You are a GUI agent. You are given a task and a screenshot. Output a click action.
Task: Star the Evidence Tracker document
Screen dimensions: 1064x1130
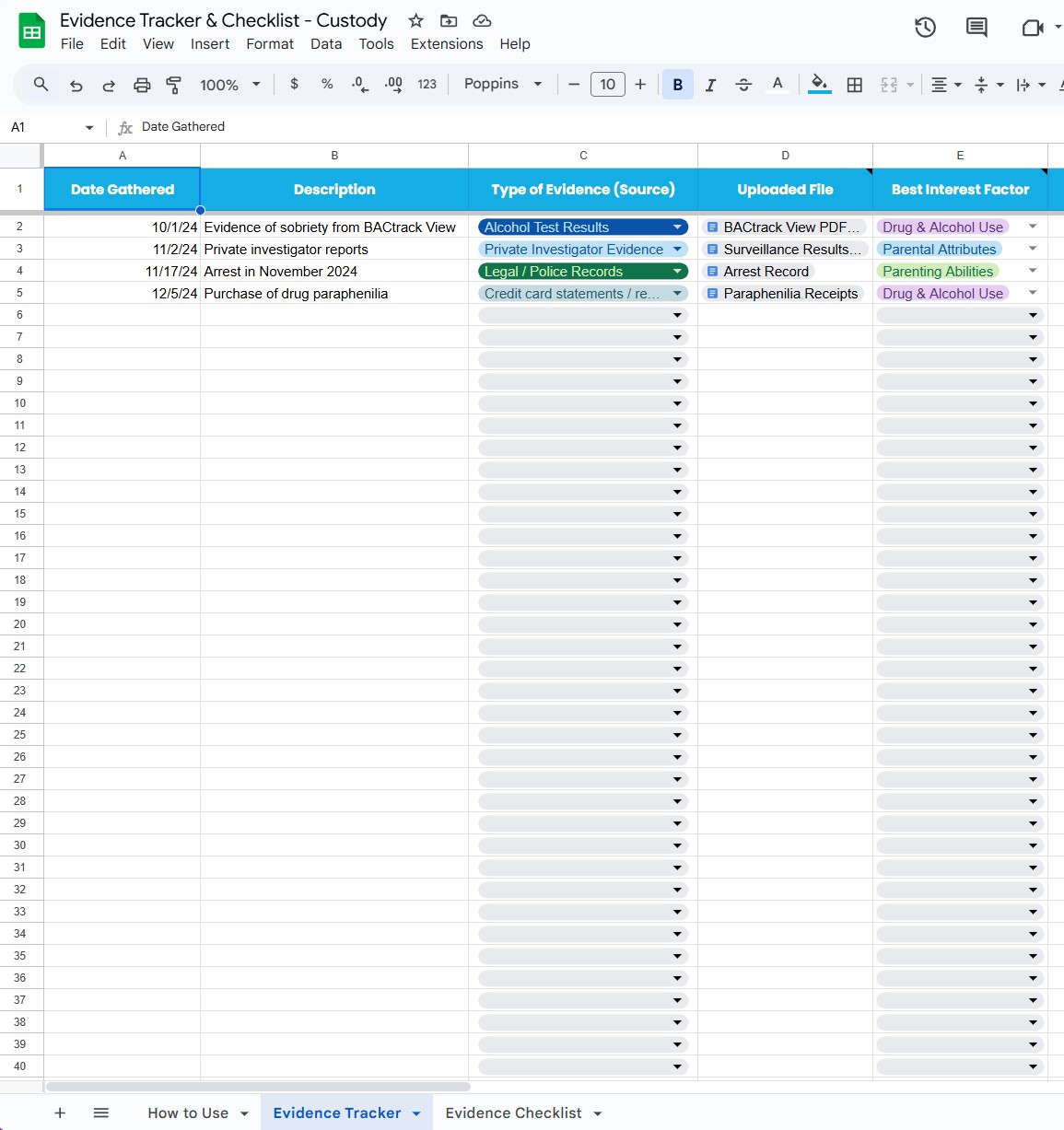coord(416,20)
